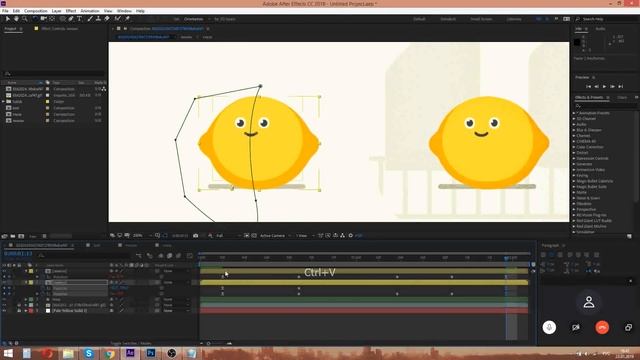Select the Brush tool

(x=90, y=19)
